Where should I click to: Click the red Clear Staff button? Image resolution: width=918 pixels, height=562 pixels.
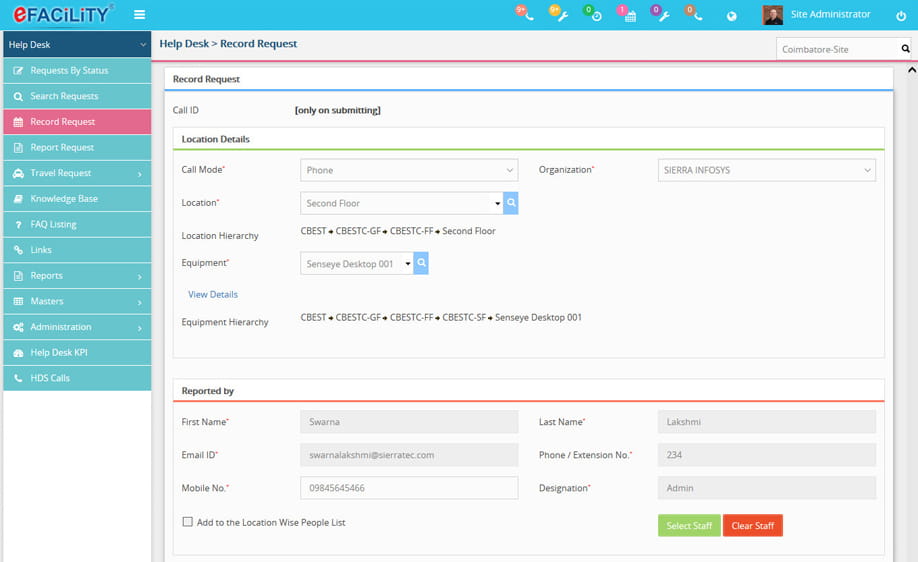tap(752, 526)
